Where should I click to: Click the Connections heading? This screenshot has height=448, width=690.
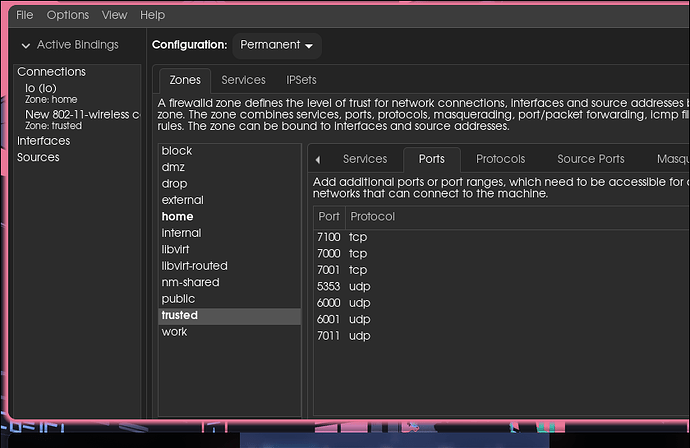pos(51,72)
